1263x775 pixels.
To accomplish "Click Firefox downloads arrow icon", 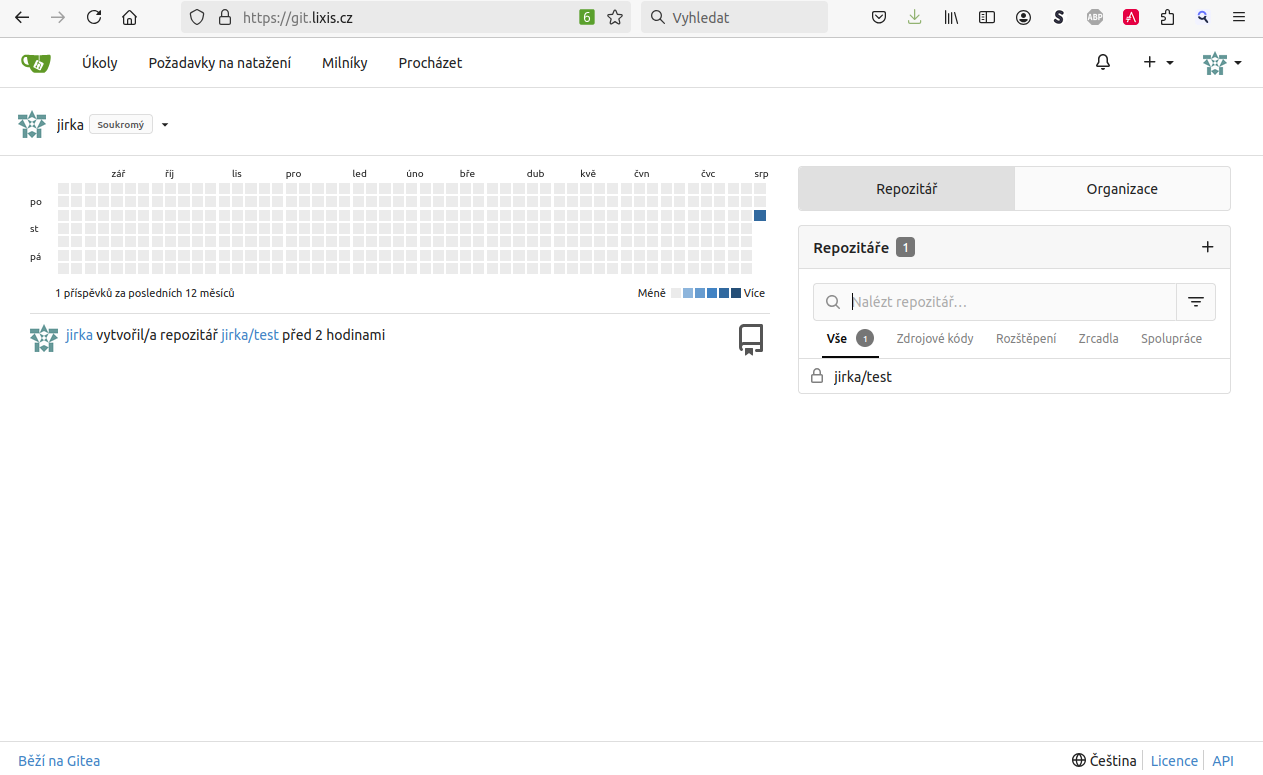I will 914,17.
